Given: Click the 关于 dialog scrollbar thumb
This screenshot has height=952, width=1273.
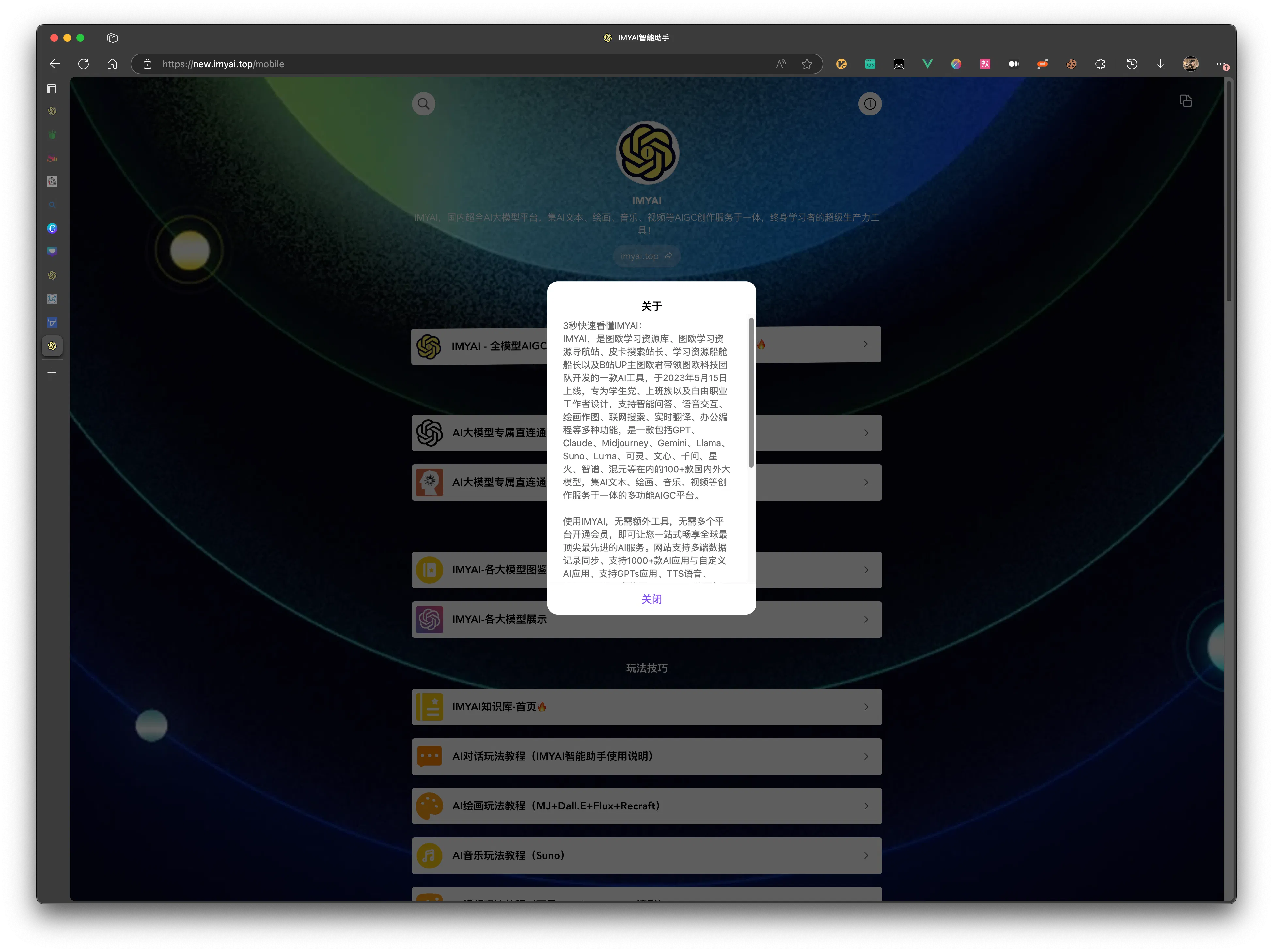Looking at the screenshot, I should pos(750,392).
